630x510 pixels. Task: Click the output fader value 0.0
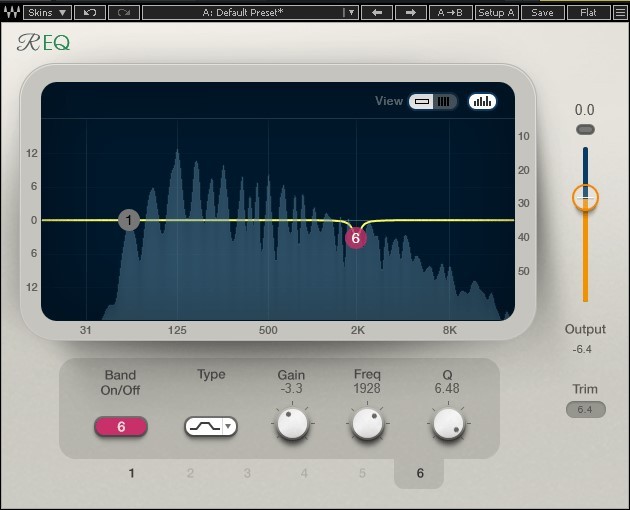tap(585, 110)
